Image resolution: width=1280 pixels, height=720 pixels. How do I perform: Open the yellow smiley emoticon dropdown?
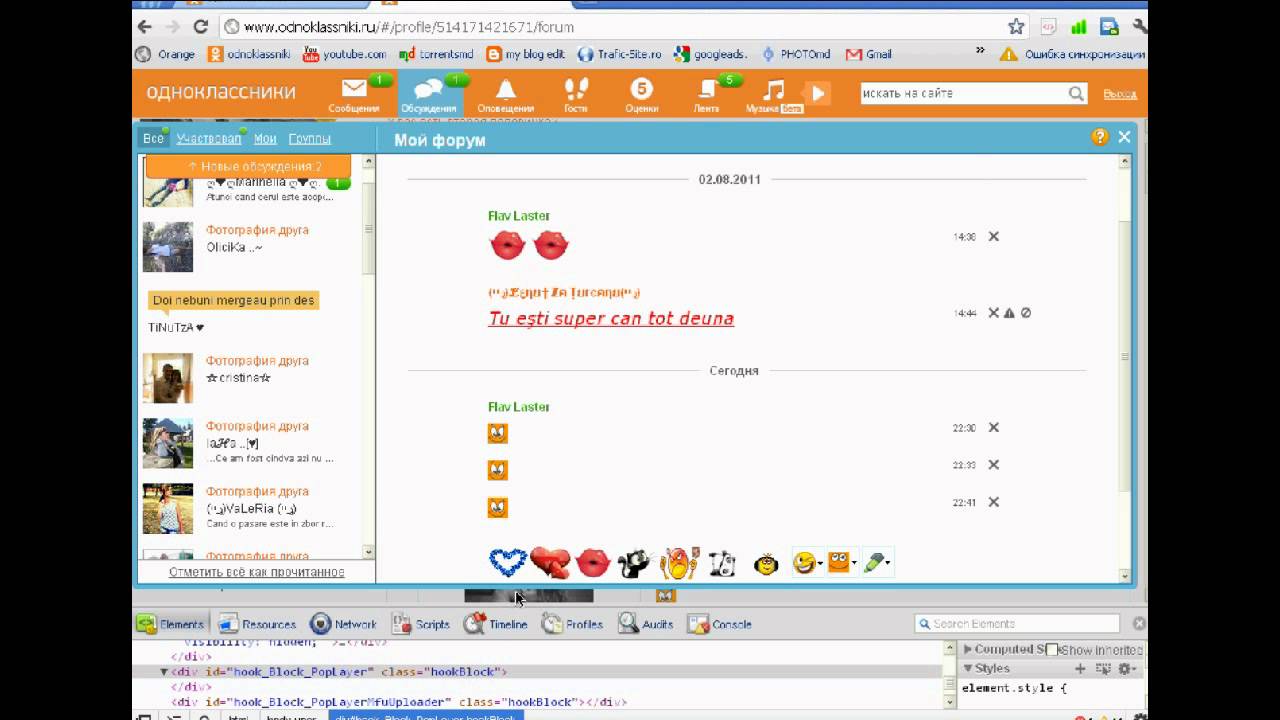pyautogui.click(x=806, y=563)
